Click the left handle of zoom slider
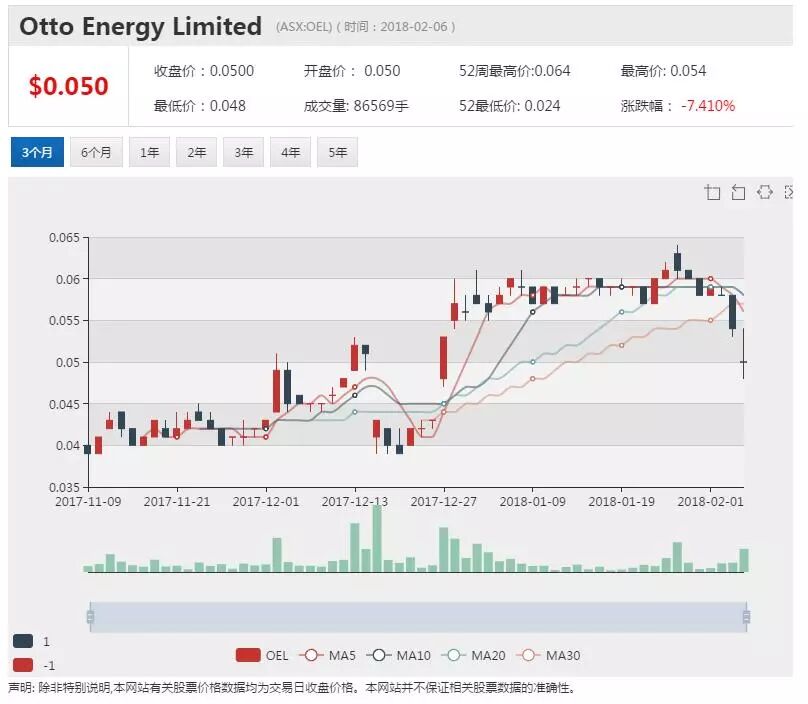 click(x=91, y=617)
